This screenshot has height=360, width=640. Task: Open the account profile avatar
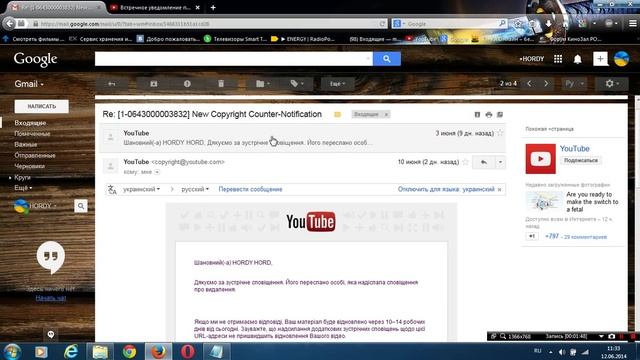tap(621, 59)
